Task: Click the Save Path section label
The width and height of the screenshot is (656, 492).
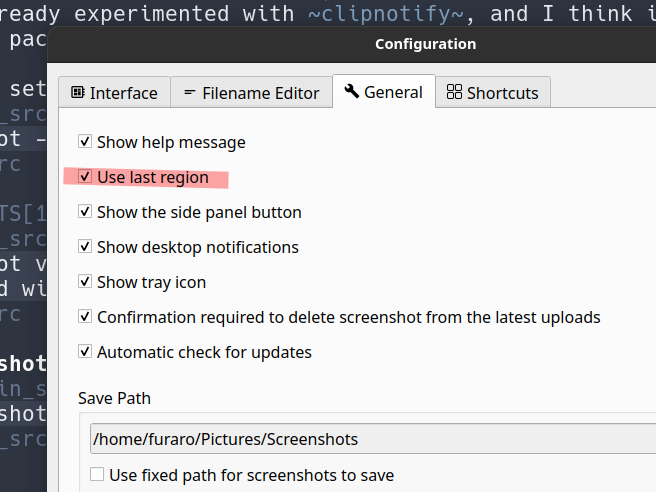Action: point(114,398)
